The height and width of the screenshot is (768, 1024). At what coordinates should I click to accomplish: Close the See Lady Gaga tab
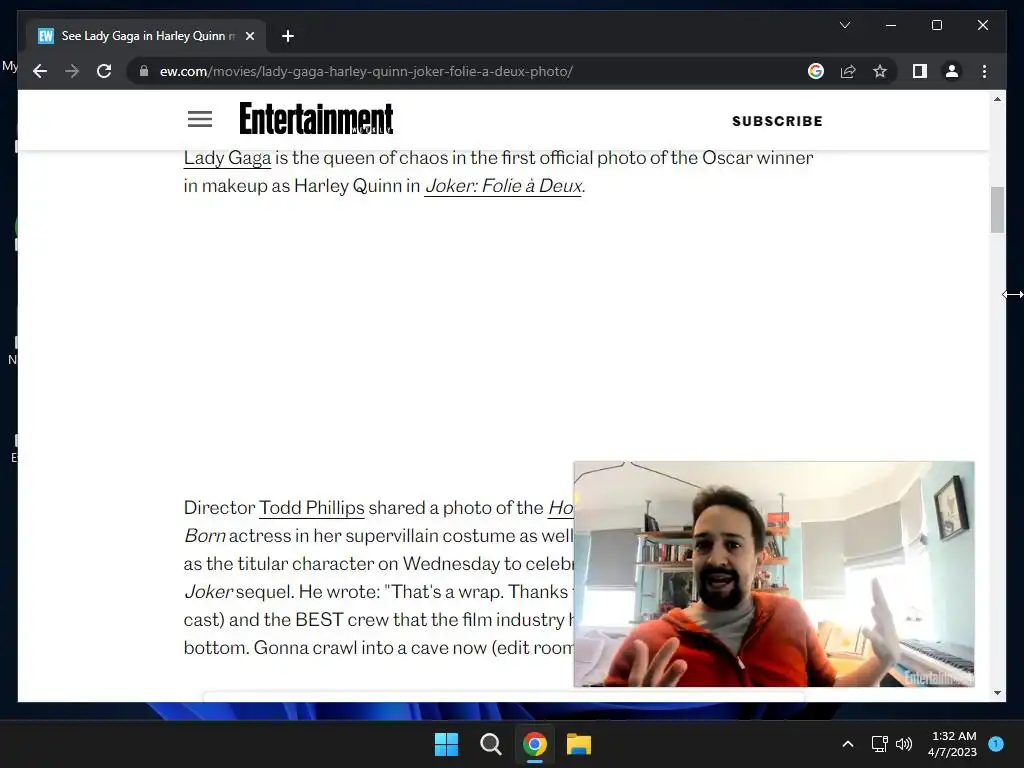[249, 36]
